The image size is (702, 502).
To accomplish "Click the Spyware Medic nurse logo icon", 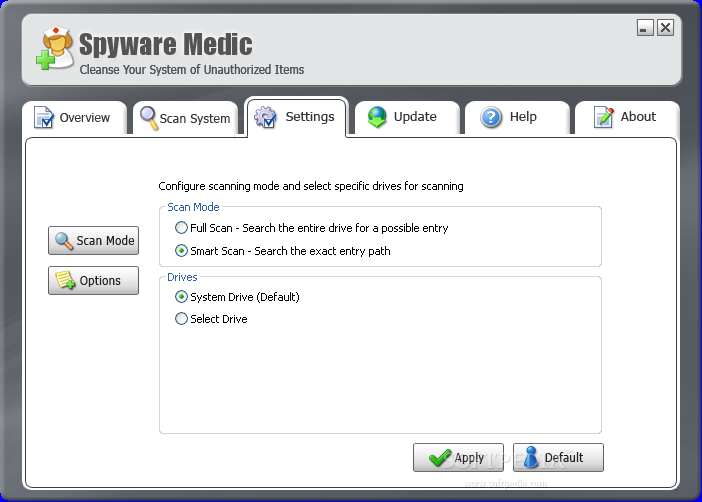I will (x=55, y=48).
